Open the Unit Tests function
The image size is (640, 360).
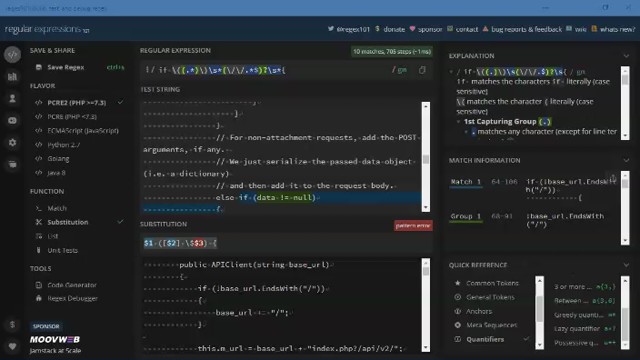click(x=62, y=250)
